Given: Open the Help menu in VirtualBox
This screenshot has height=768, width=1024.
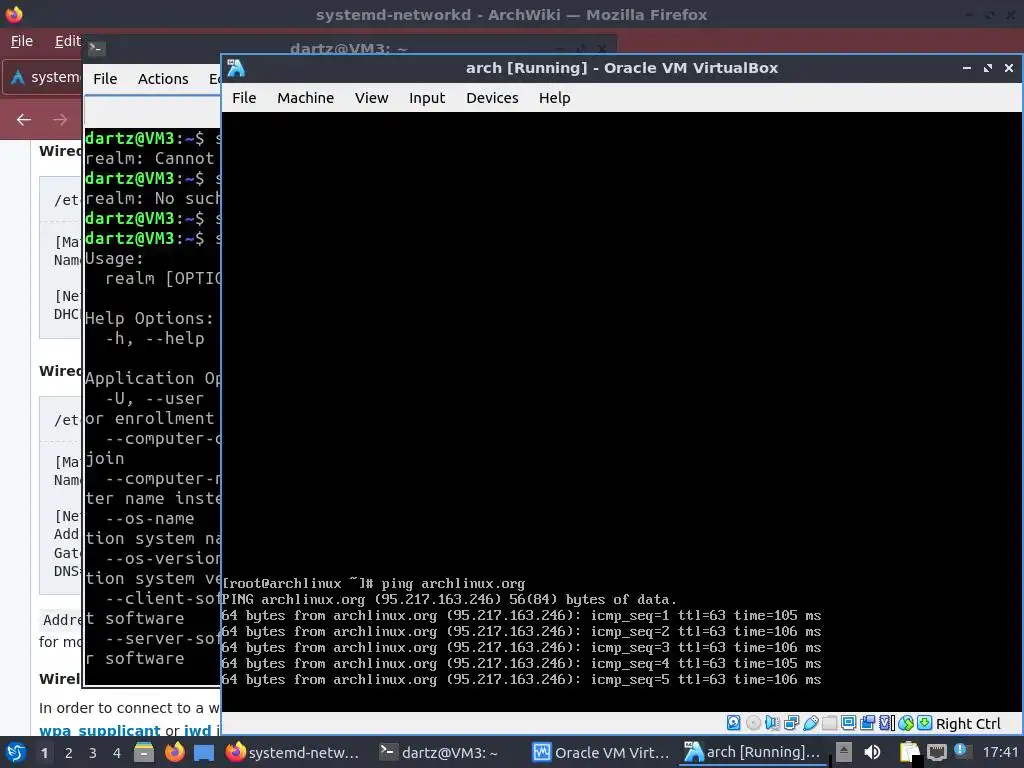Looking at the screenshot, I should tap(554, 98).
